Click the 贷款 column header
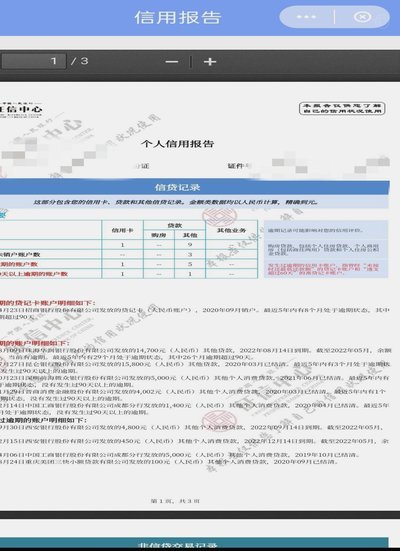The image size is (400, 551). [174, 225]
